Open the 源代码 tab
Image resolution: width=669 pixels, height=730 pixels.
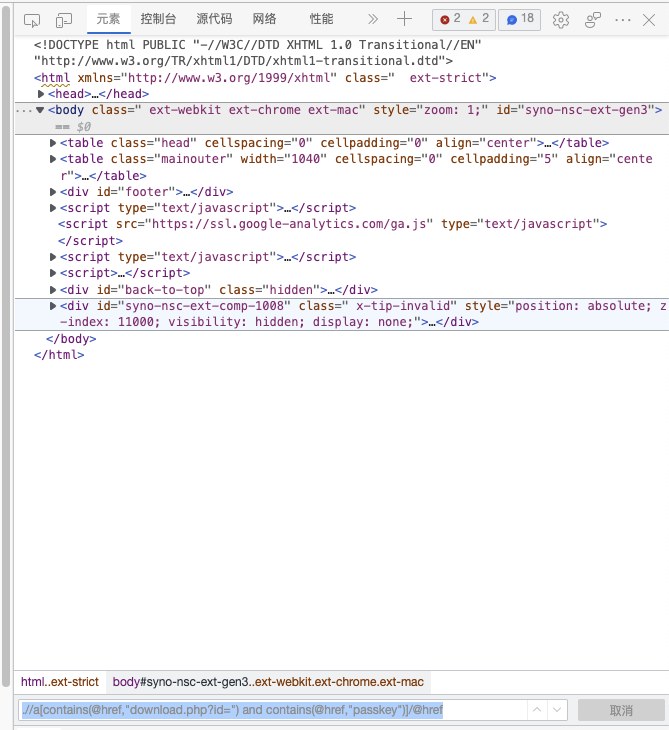tap(214, 19)
